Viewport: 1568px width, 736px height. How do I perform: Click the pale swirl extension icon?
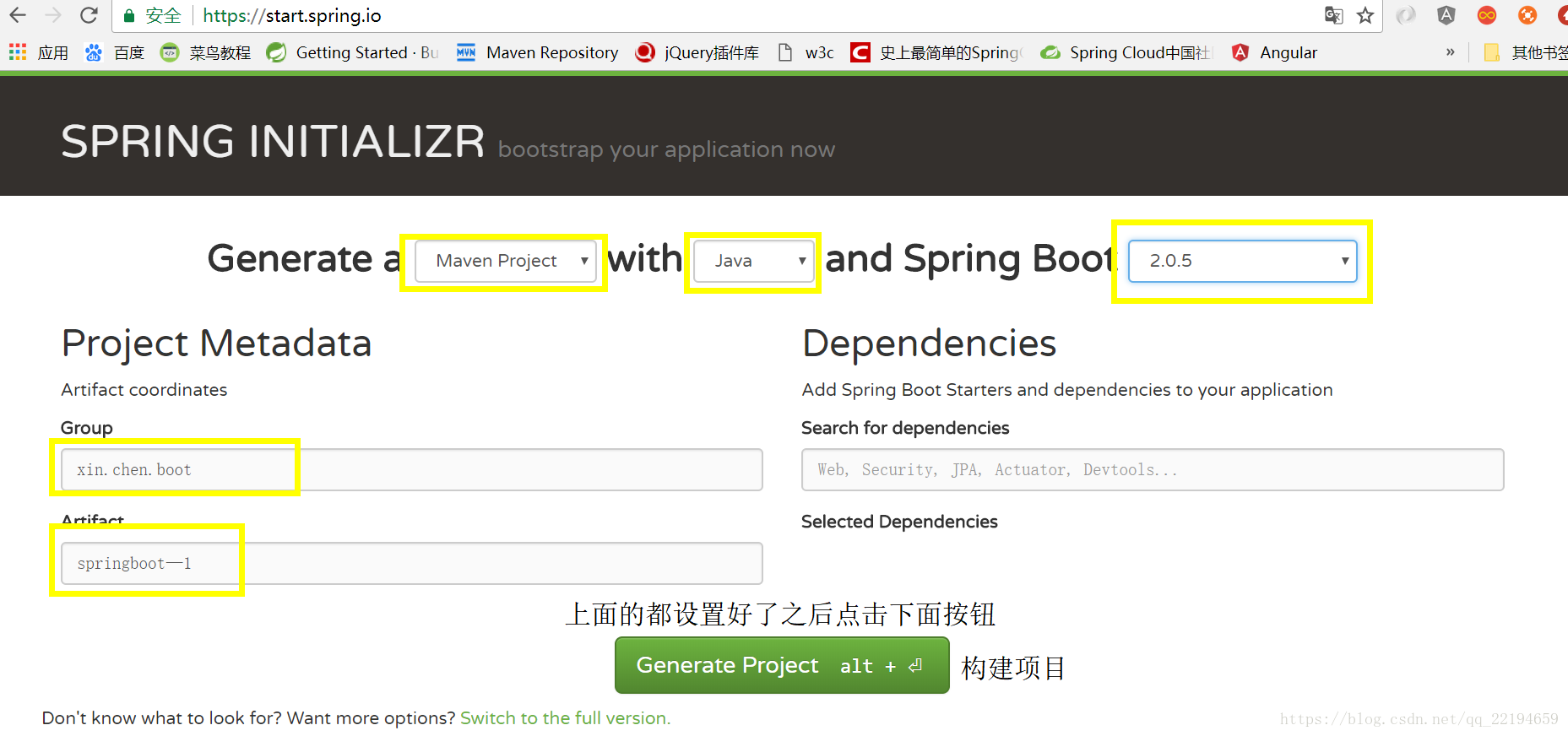coord(1406,15)
